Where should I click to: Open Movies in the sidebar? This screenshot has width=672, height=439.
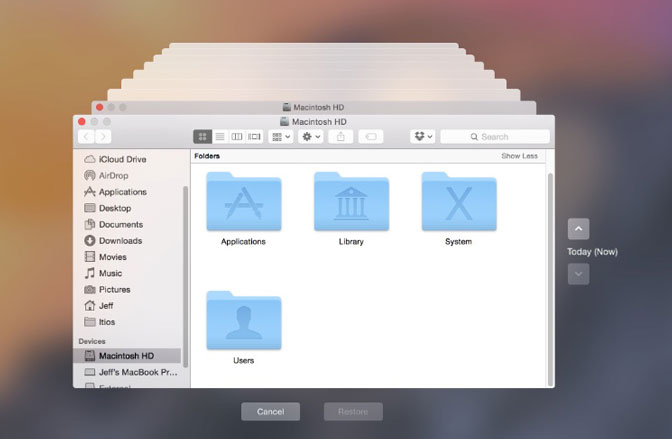(x=127, y=257)
